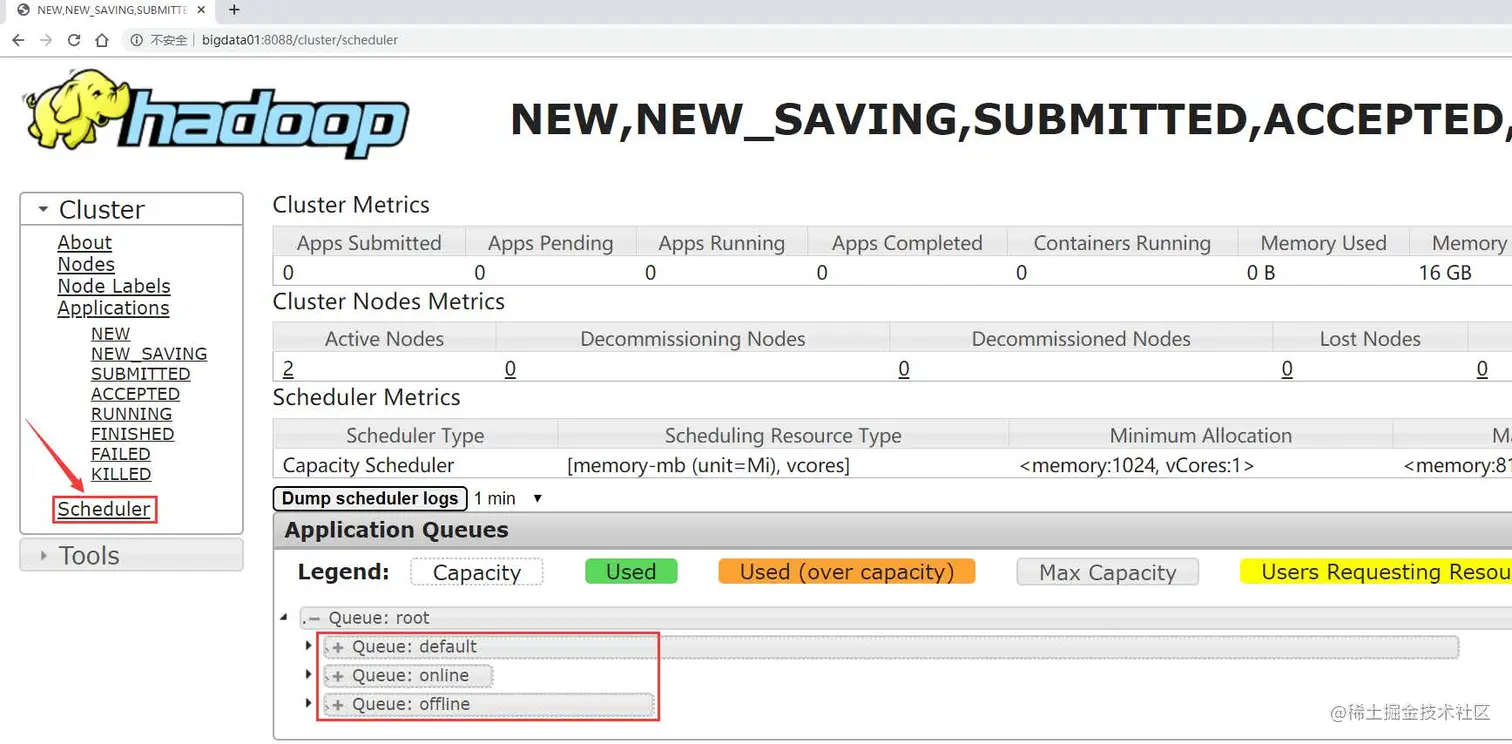Select the Queue: online bar
1512x744 pixels.
point(409,676)
